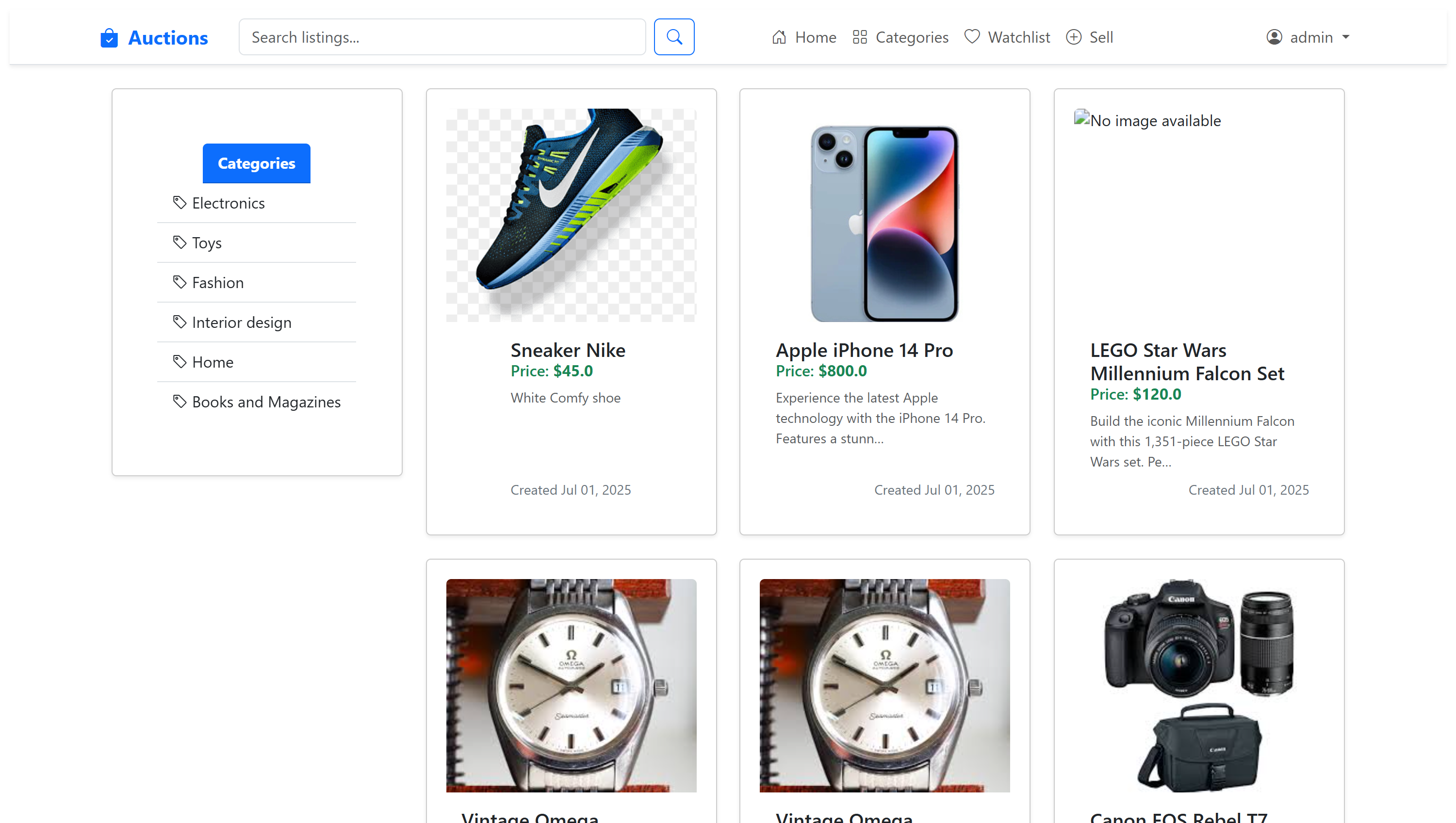Open the Apple iPhone 14 Pro listing title
Image resolution: width=1456 pixels, height=823 pixels.
coord(864,350)
